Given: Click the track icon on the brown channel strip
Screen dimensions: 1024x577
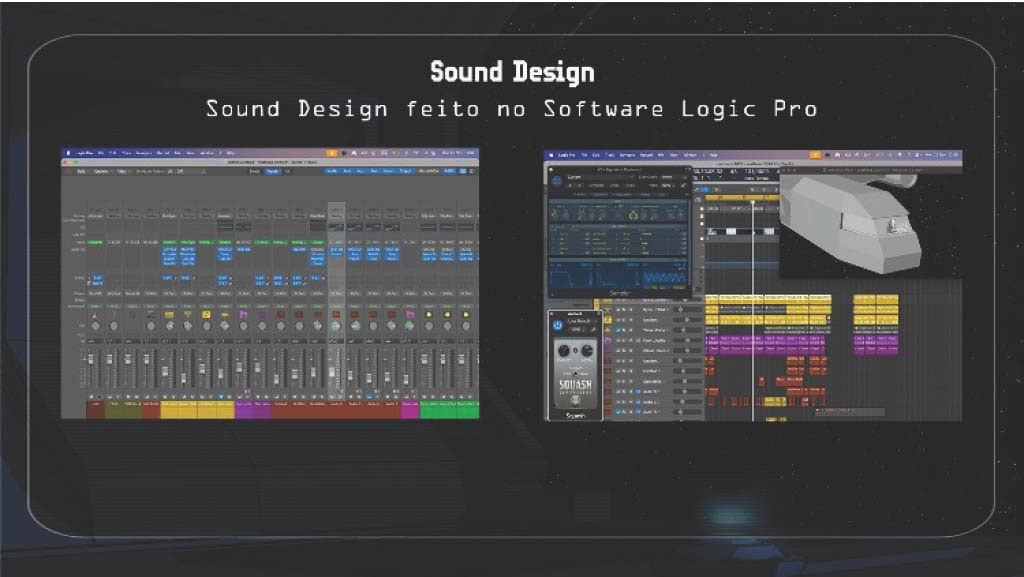Looking at the screenshot, I should (x=95, y=315).
